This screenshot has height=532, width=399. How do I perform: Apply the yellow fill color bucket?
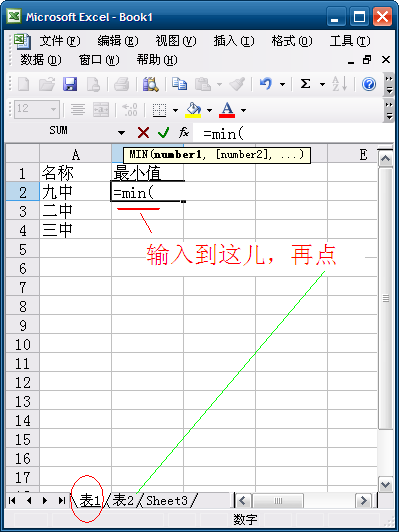[193, 110]
